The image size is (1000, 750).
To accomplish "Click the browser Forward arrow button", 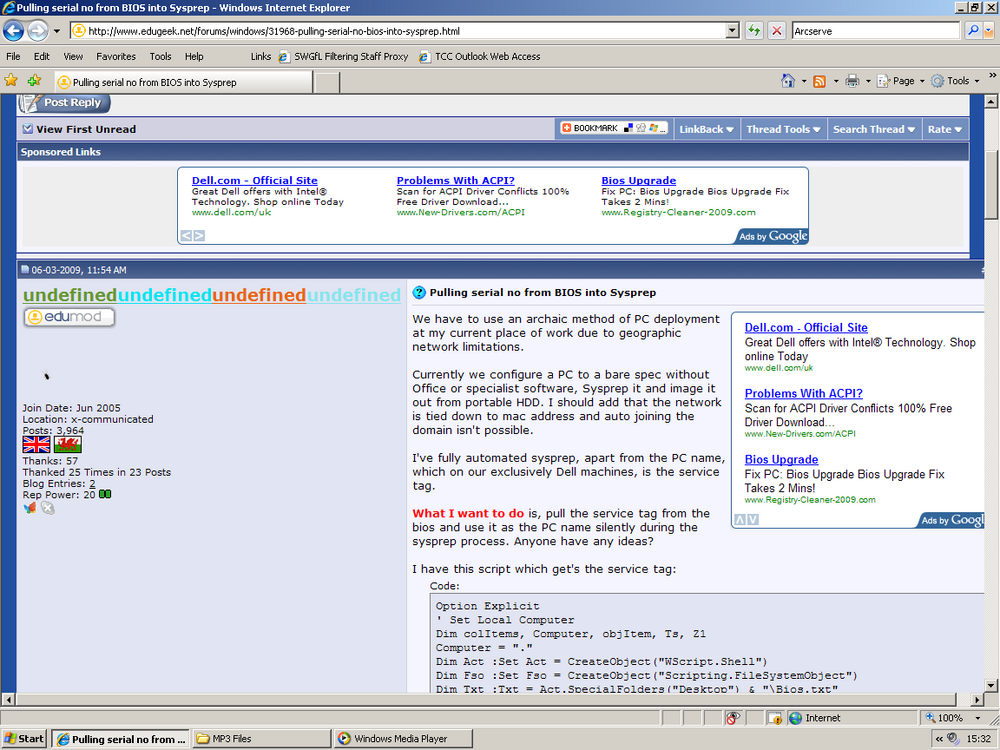I will pyautogui.click(x=38, y=31).
